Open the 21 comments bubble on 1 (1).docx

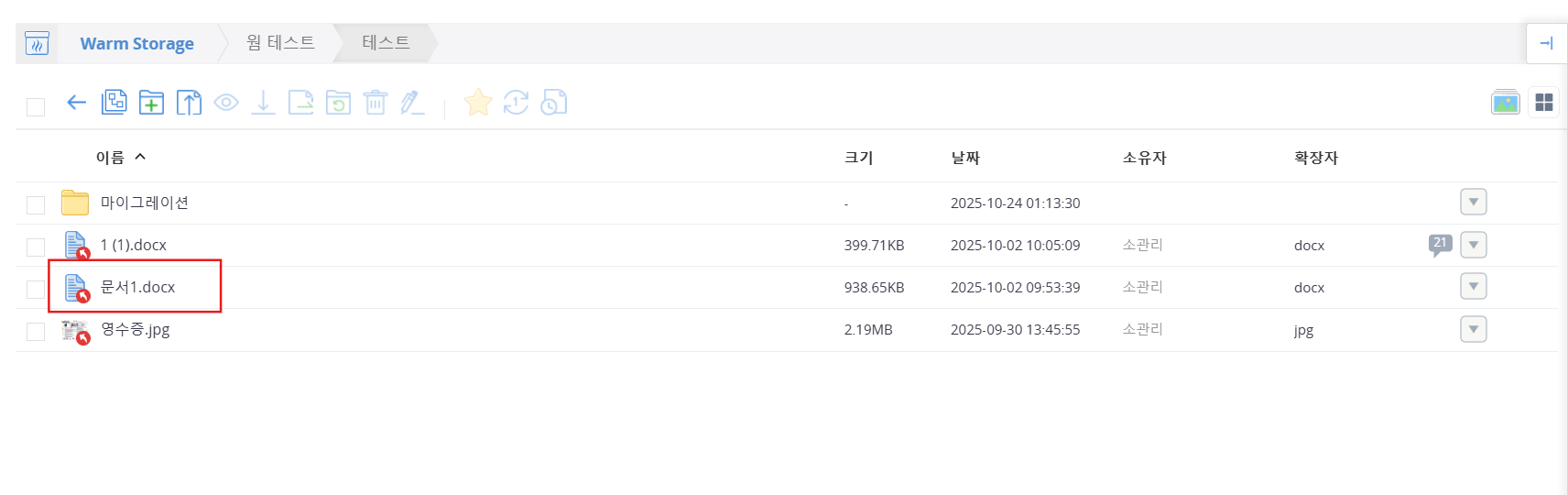1440,244
